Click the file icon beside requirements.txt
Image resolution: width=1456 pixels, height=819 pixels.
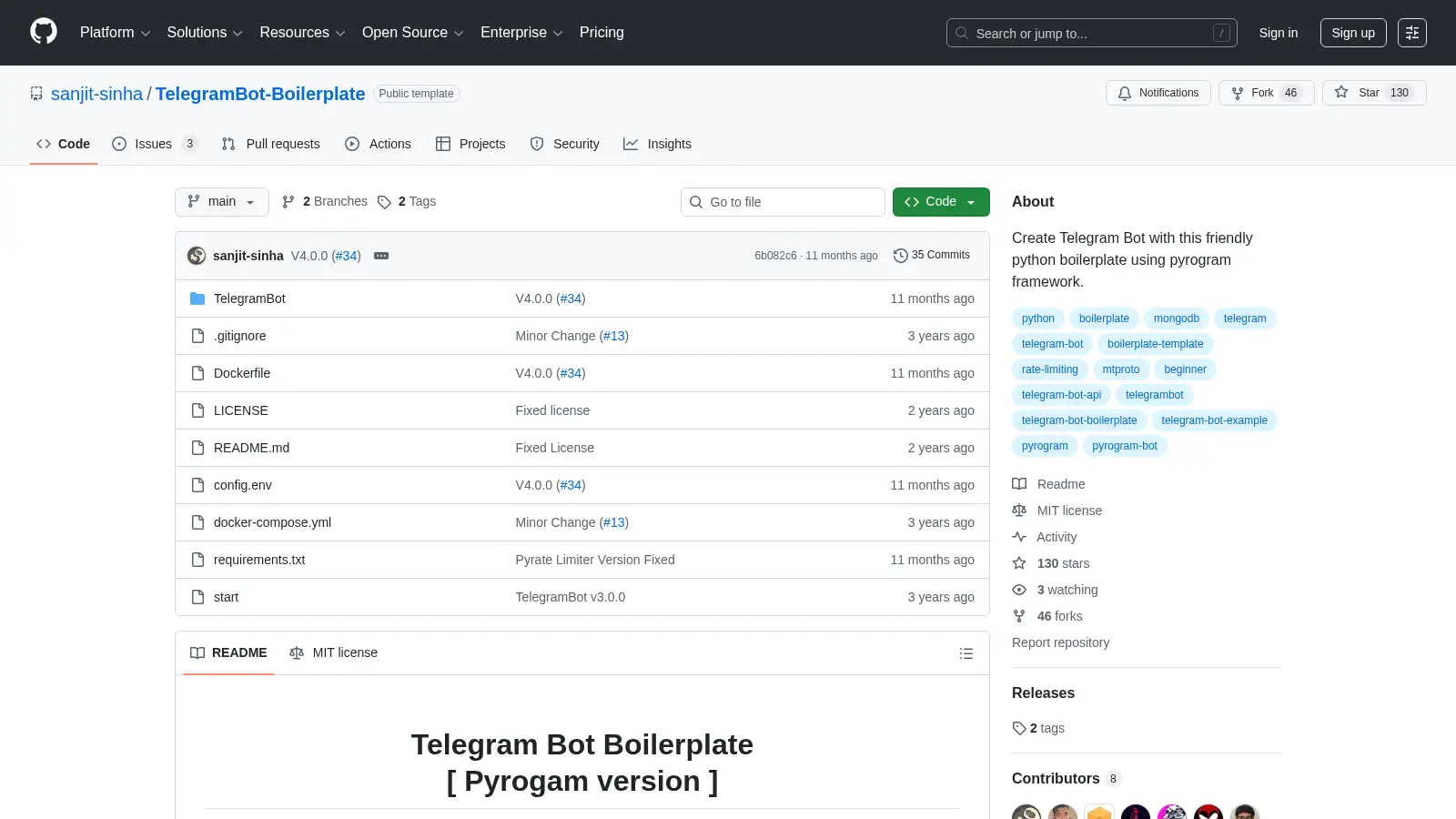tap(197, 560)
